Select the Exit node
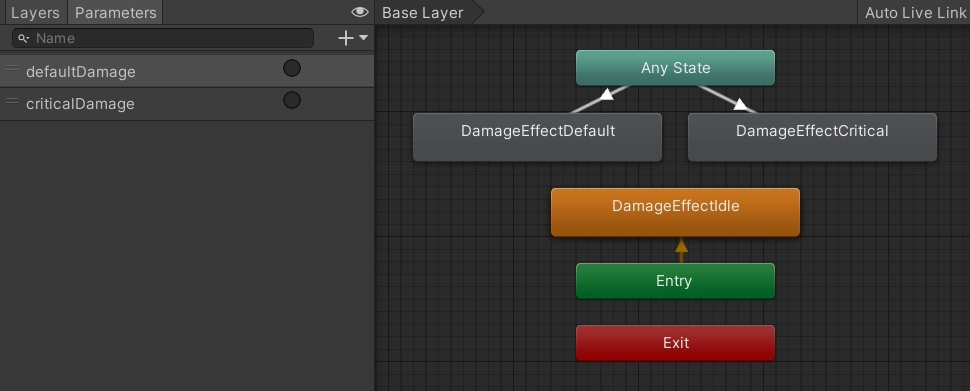Screen dimensions: 970x391 [676, 343]
